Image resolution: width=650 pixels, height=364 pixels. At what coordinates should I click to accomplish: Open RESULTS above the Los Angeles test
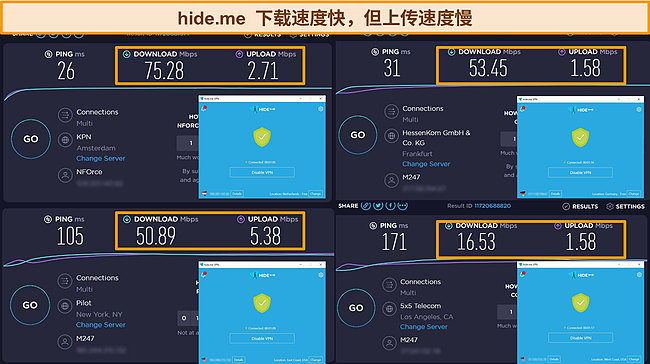(x=580, y=206)
